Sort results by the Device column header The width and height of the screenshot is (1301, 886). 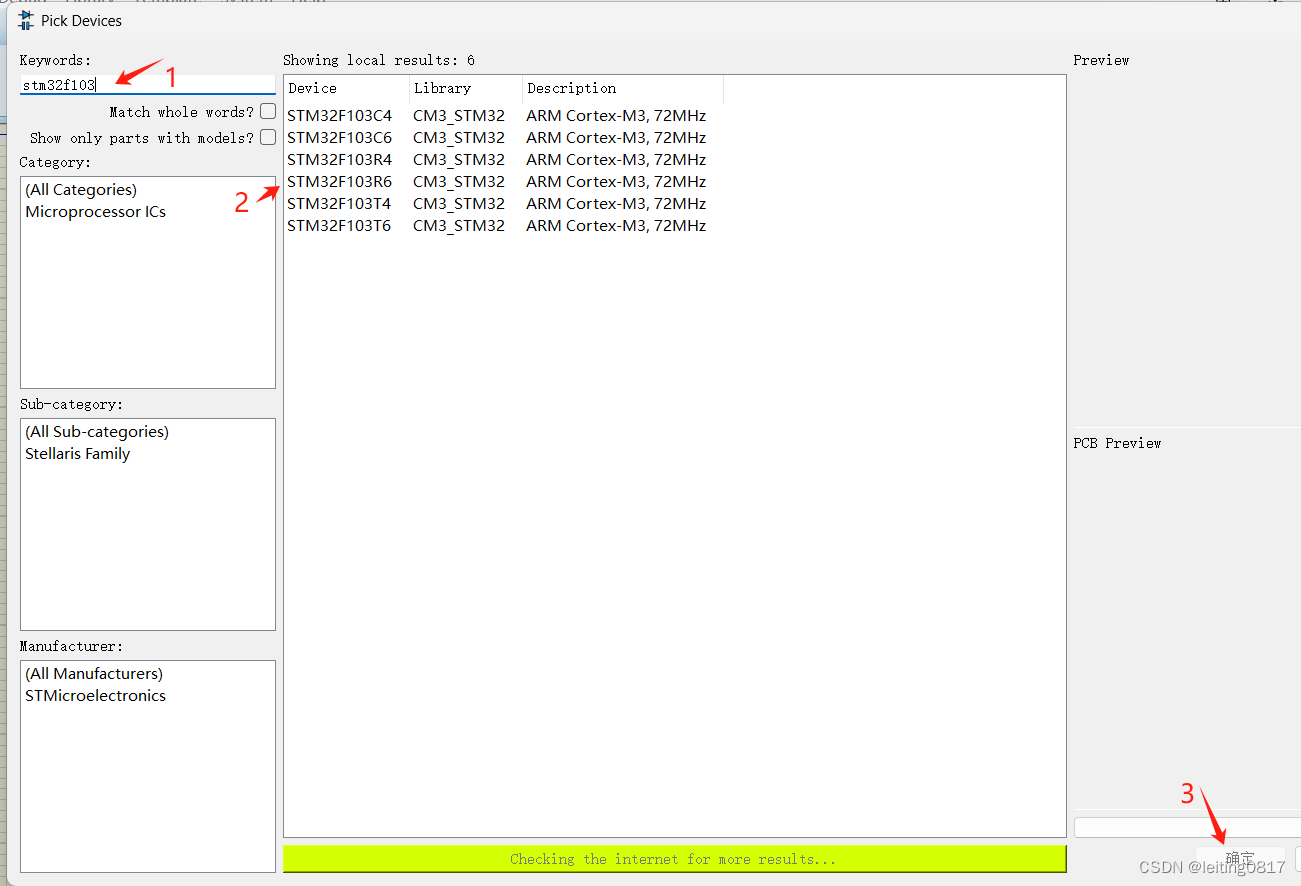(x=346, y=88)
